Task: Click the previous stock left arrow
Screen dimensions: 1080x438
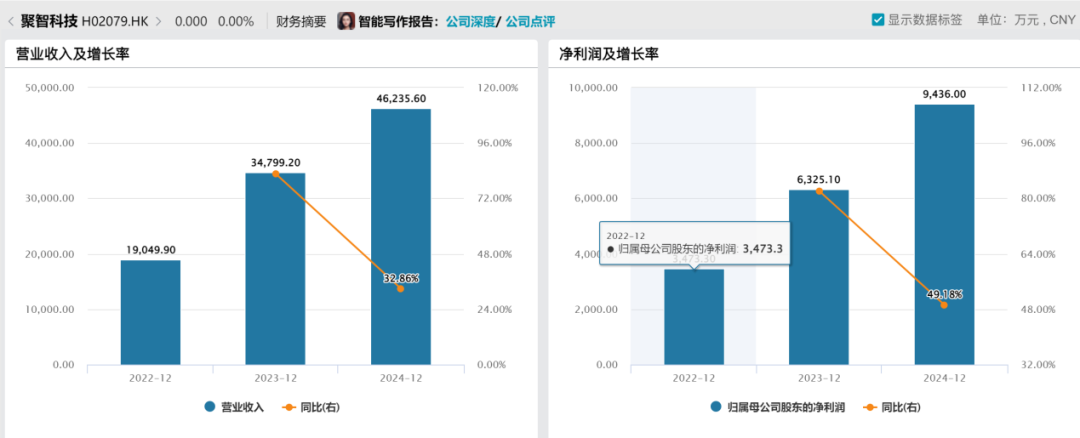Action: (10, 21)
